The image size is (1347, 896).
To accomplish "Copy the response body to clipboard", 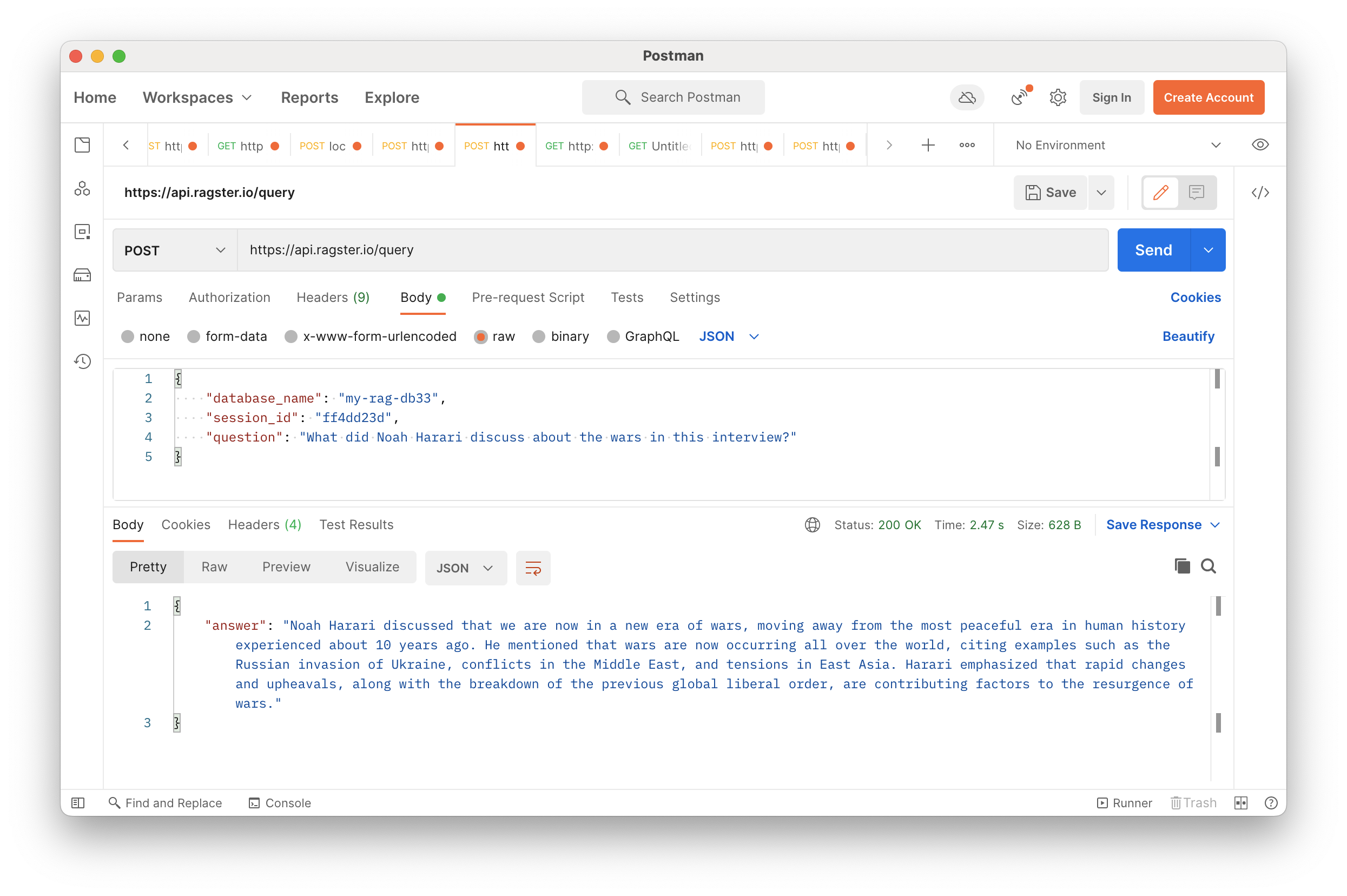I will click(x=1182, y=566).
